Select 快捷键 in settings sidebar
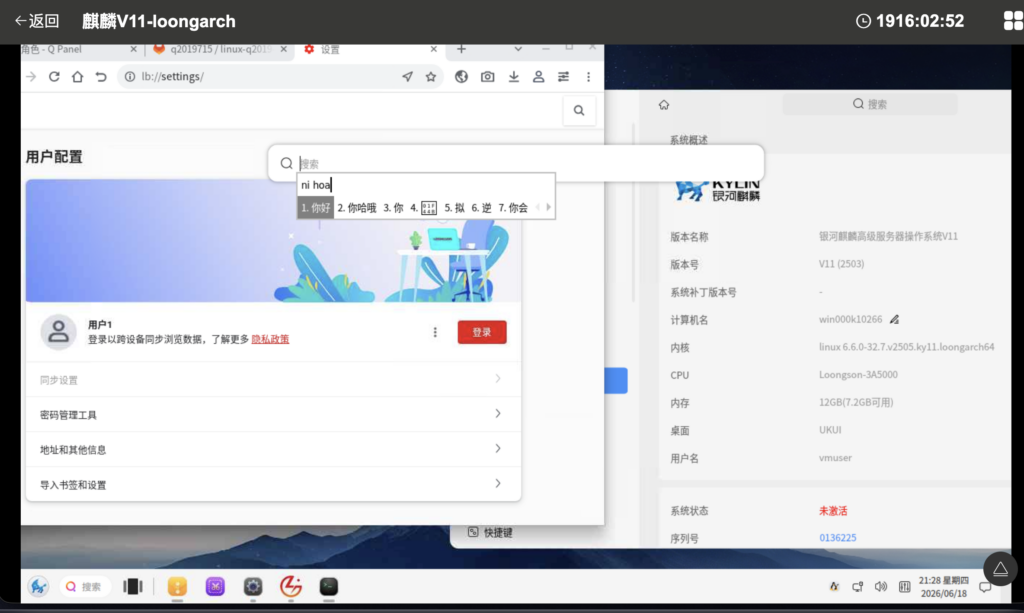This screenshot has width=1024, height=613. pos(490,533)
